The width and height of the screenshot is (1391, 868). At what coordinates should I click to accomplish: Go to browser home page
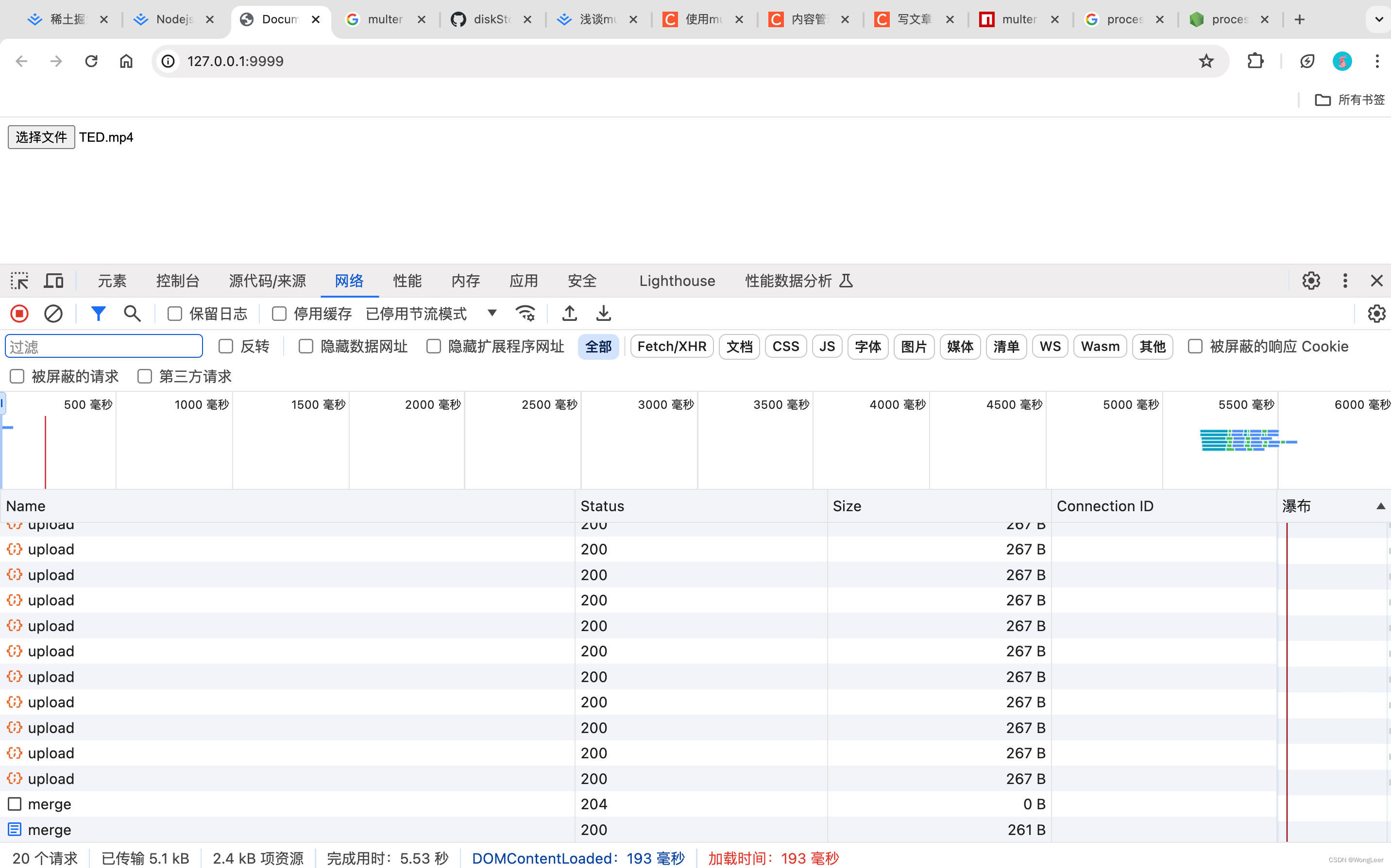pos(126,62)
